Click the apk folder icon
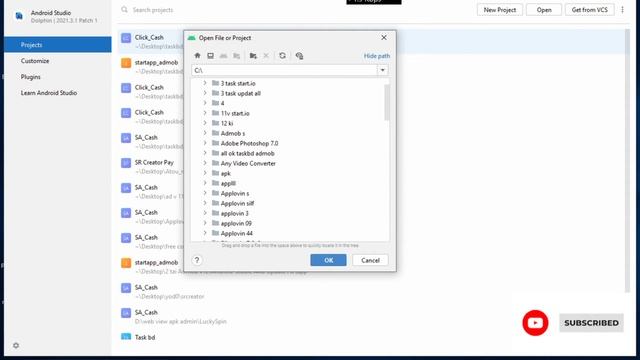640x360 pixels. 216,173
